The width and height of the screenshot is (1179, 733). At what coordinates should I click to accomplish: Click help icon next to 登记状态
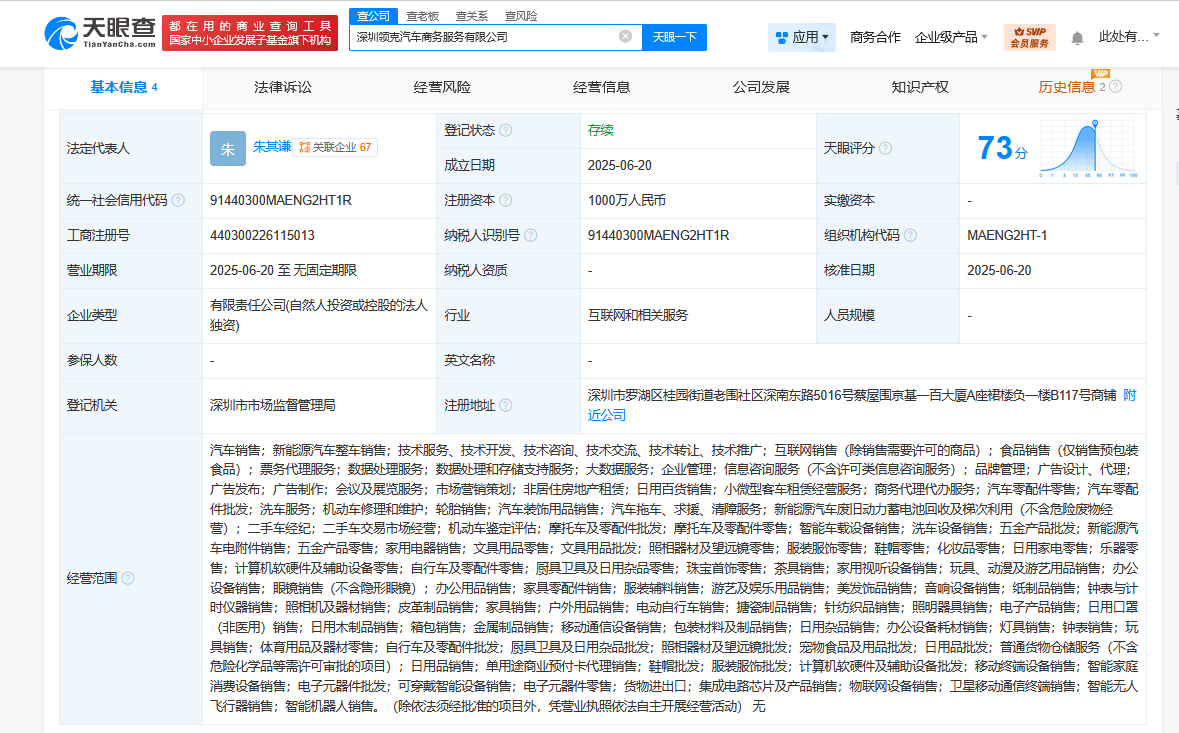[505, 130]
